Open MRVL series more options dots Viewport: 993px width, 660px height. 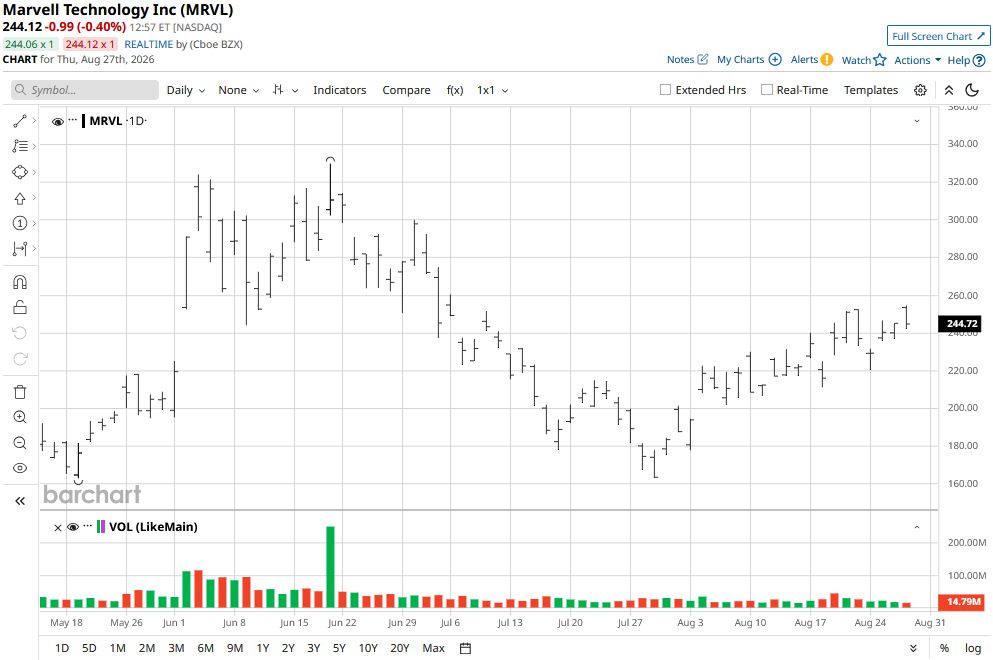pos(73,120)
